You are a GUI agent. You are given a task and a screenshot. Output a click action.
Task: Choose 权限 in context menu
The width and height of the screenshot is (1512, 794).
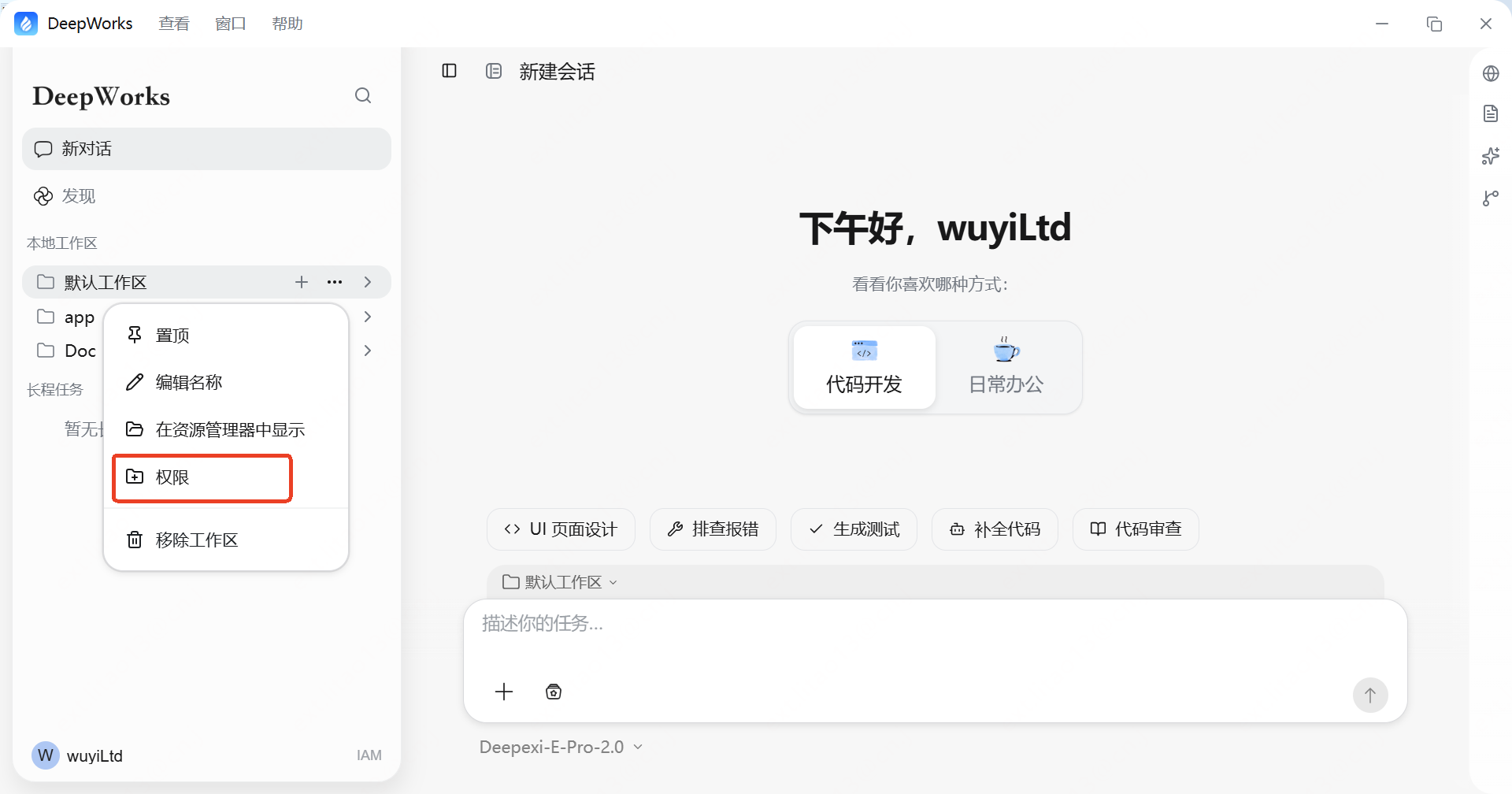(x=226, y=477)
